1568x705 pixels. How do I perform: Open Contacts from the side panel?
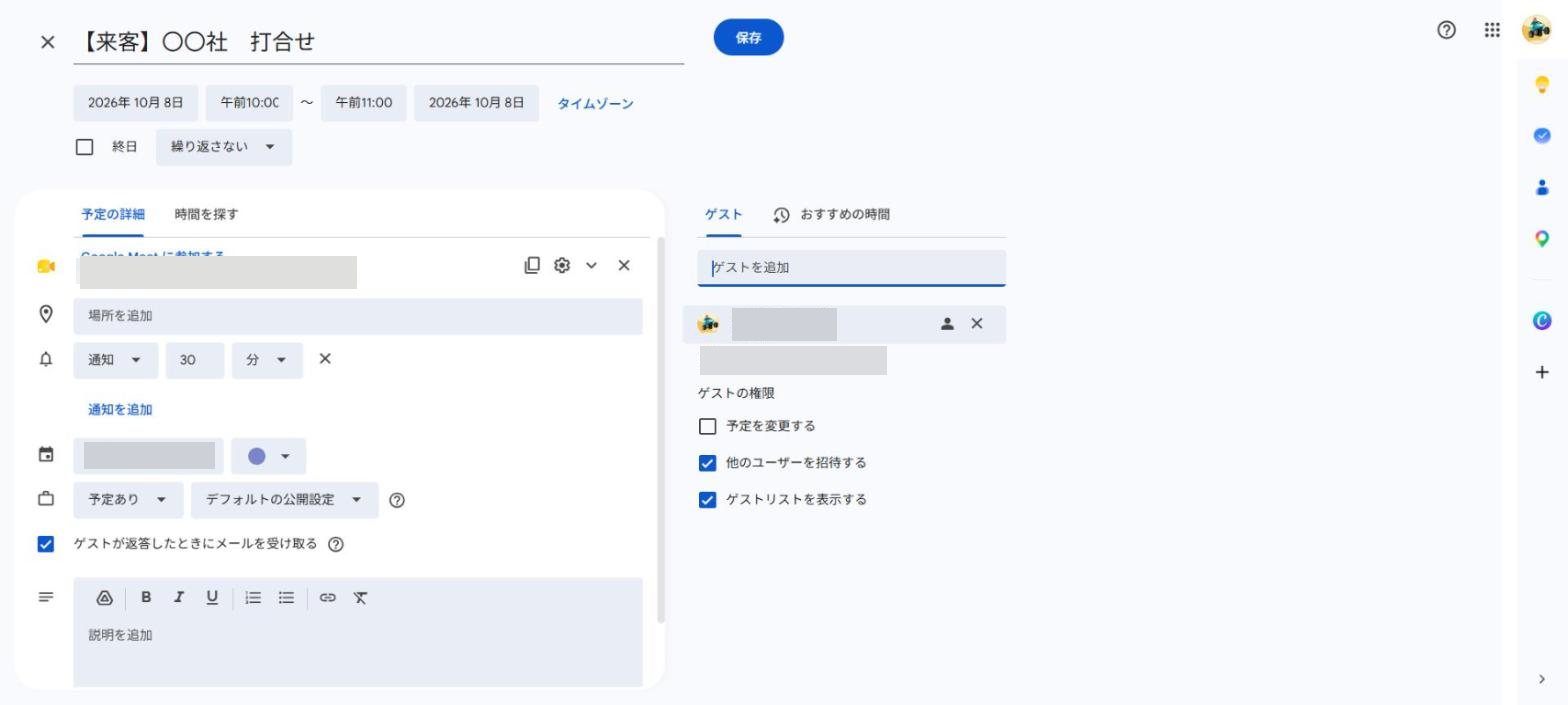coord(1542,187)
